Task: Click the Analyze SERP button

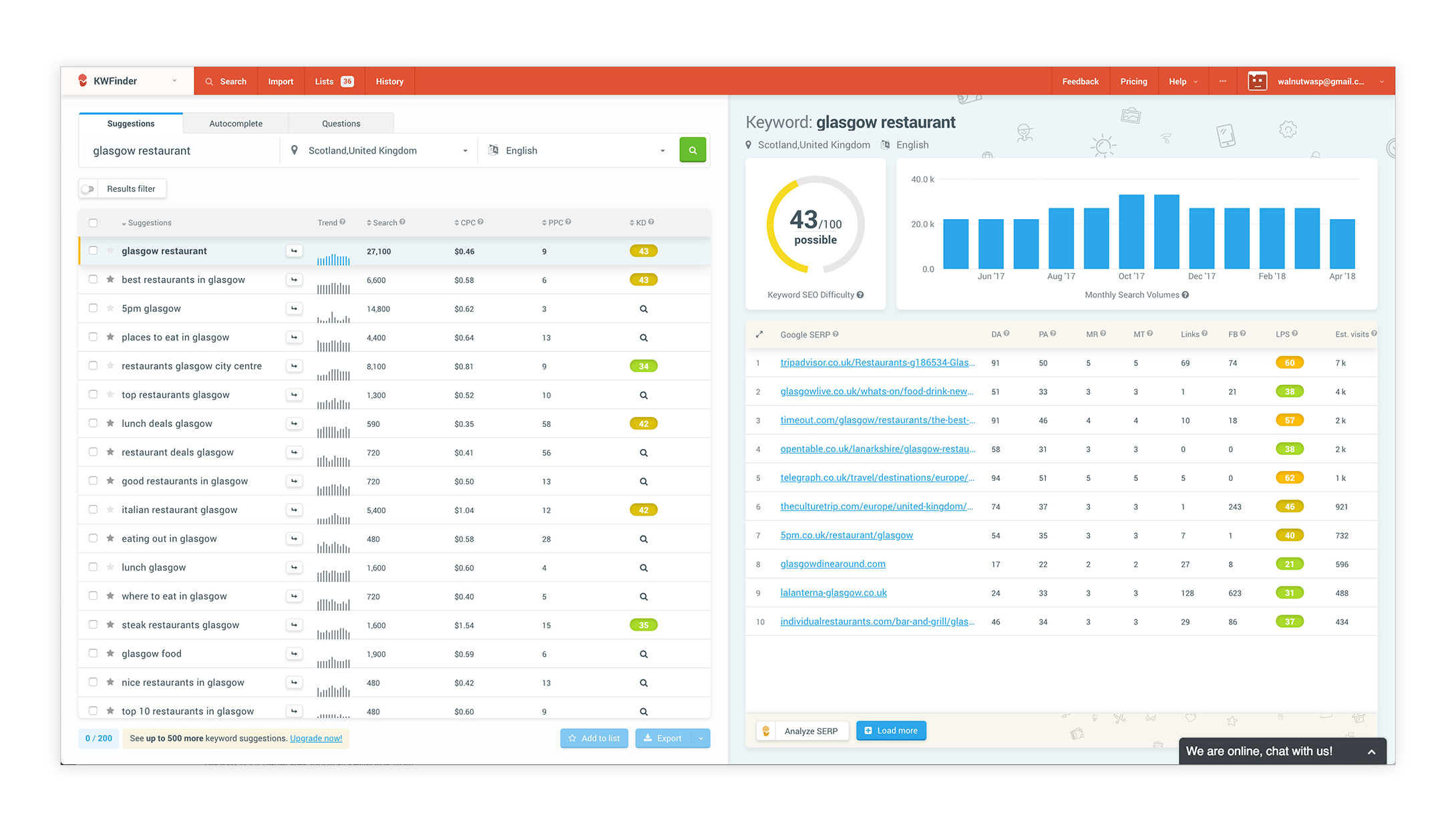Action: [x=802, y=731]
